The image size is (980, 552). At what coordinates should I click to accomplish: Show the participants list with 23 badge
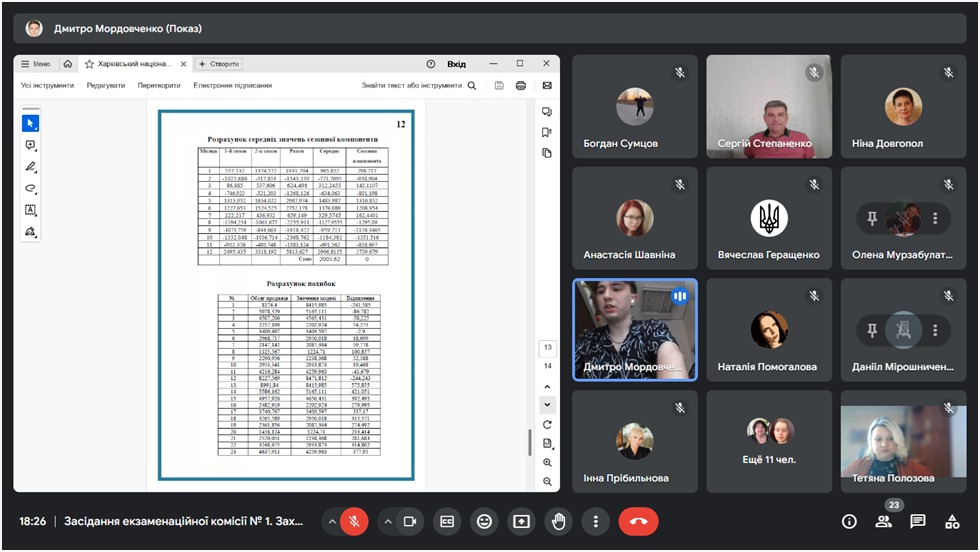[x=883, y=521]
